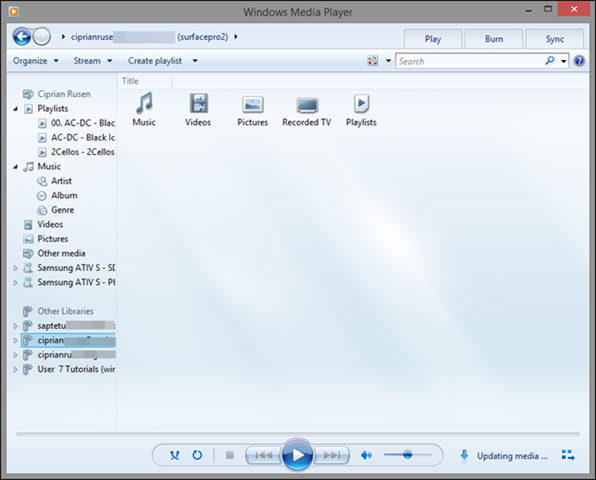596x480 pixels.
Task: Stop playback
Action: (x=230, y=455)
